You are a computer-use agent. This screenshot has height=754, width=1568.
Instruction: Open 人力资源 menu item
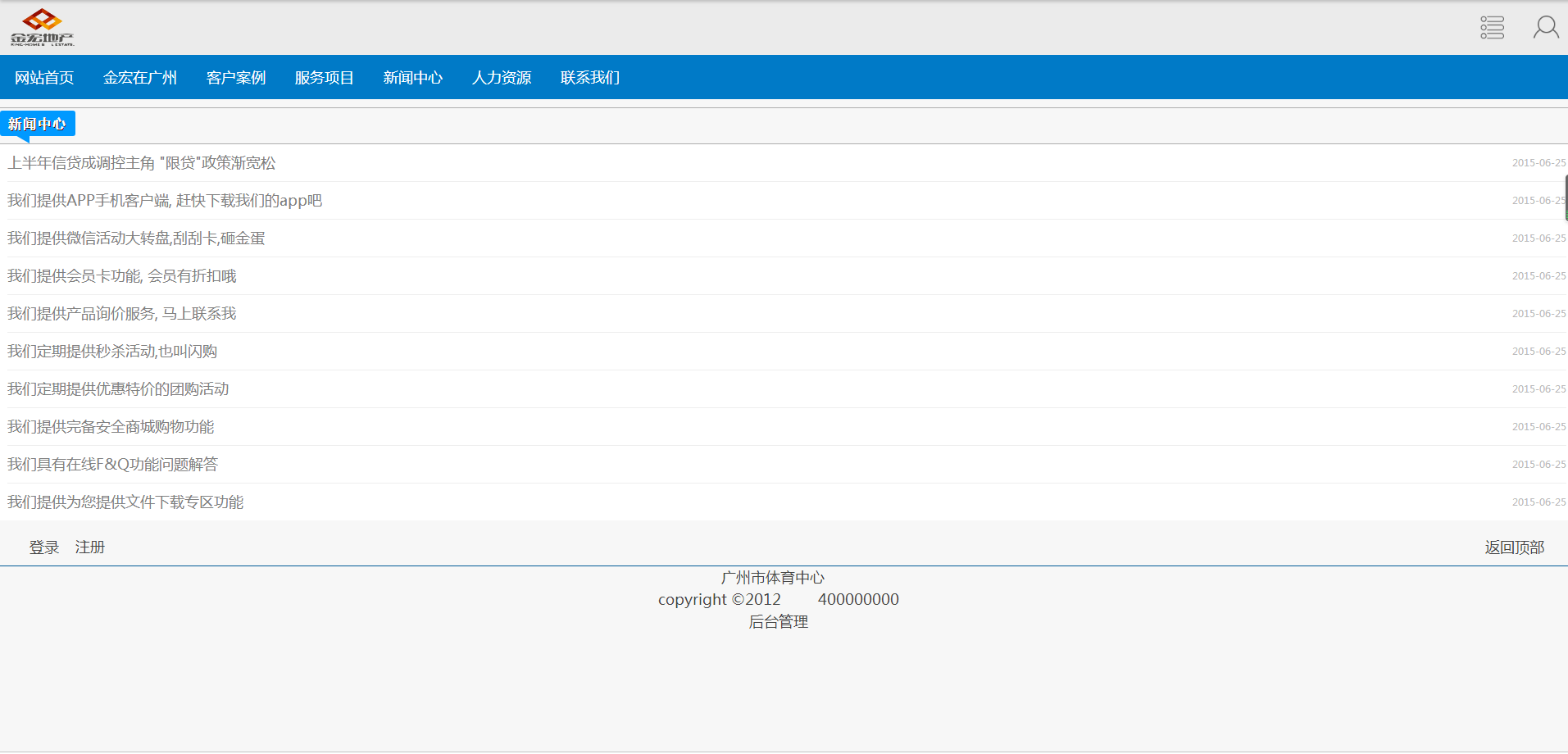click(502, 78)
